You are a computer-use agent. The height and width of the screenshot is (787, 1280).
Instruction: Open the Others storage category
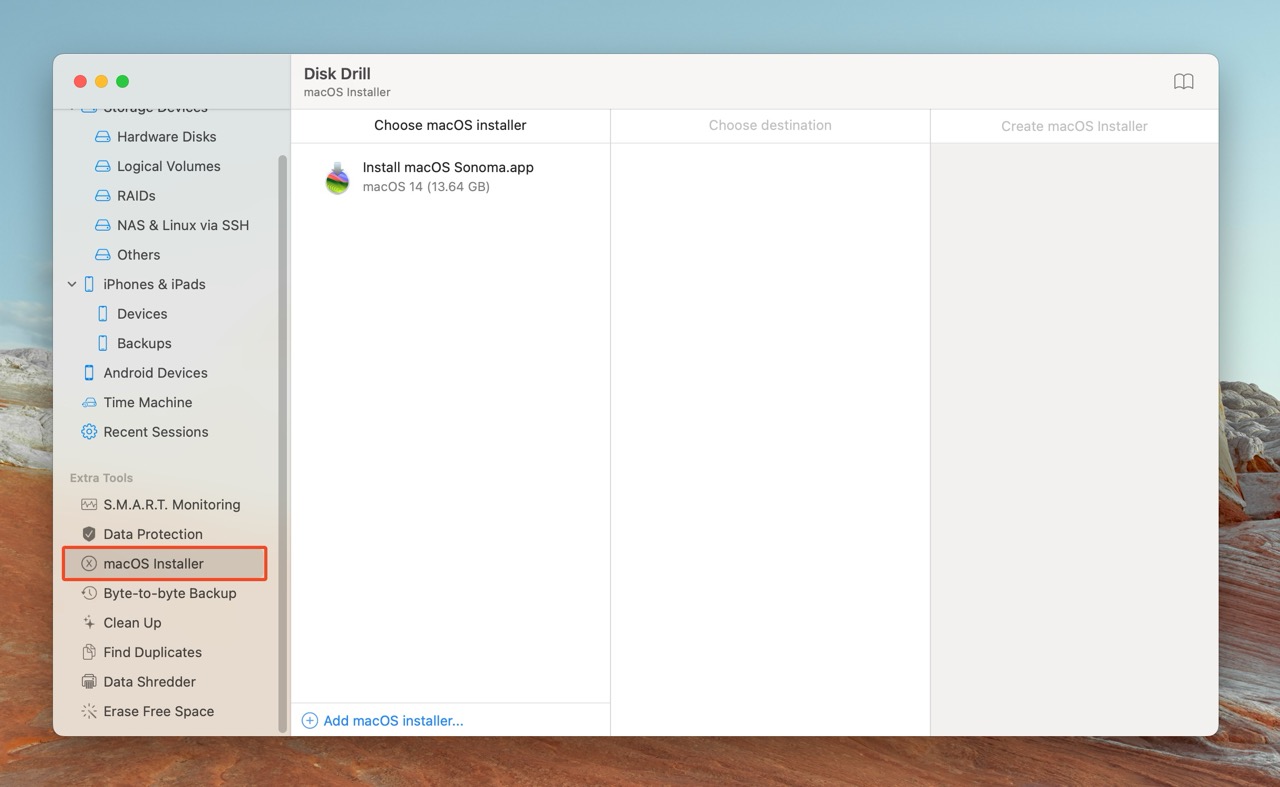138,255
